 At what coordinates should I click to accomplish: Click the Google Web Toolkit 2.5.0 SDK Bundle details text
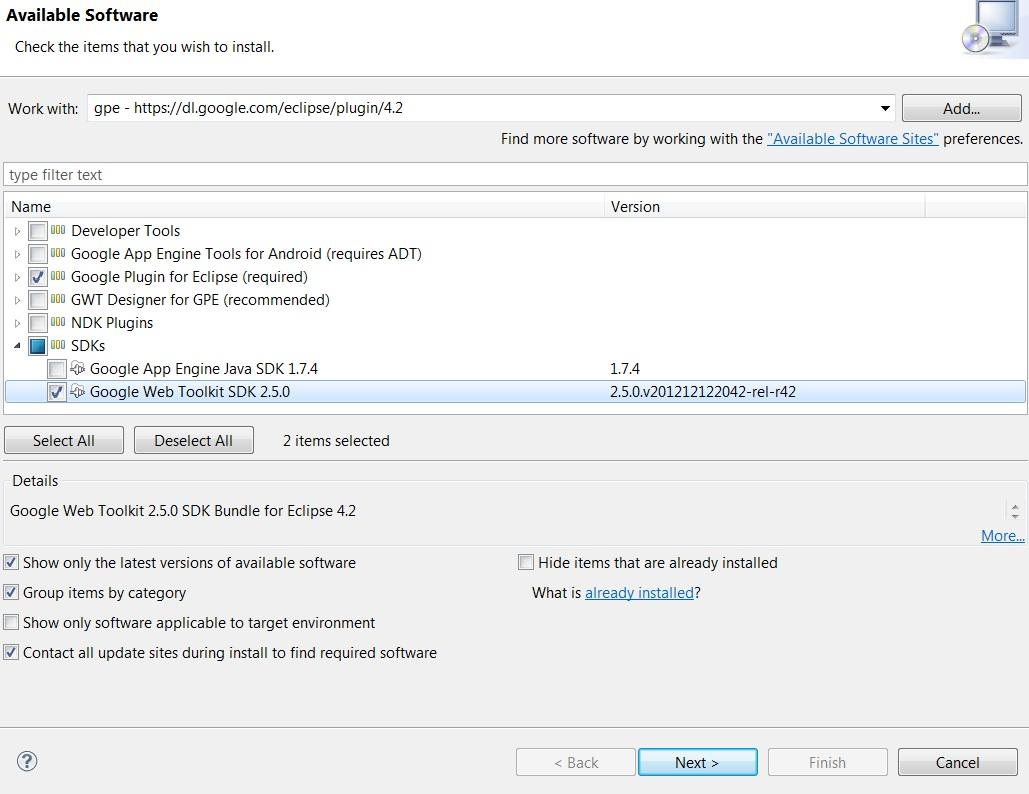tap(183, 511)
